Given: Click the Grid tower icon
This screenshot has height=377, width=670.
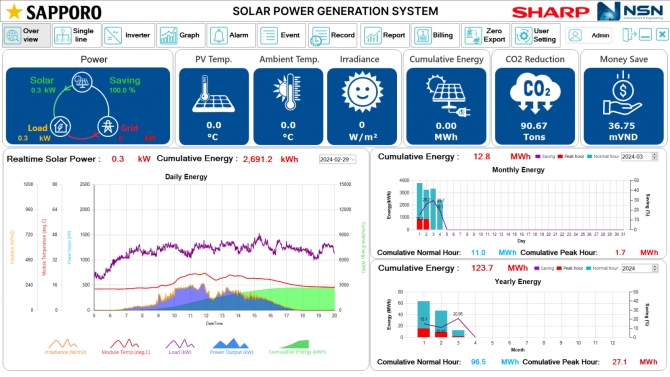Looking at the screenshot, I should click(x=108, y=127).
